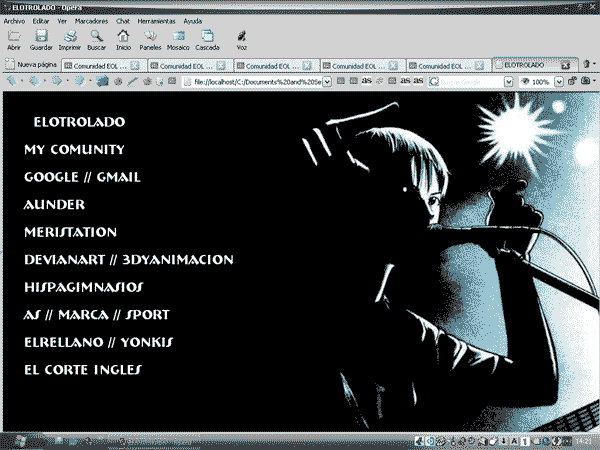The width and height of the screenshot is (600, 450).
Task: Open the 3DYANIMACION link
Action: coord(178,259)
